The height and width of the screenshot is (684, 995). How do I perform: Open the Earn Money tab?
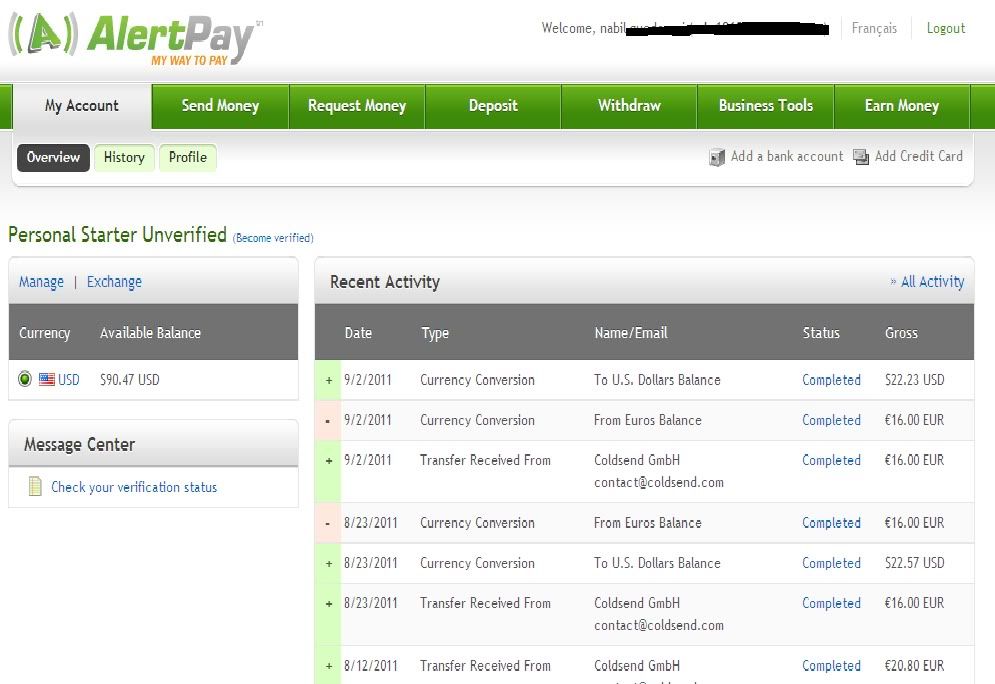click(x=902, y=106)
